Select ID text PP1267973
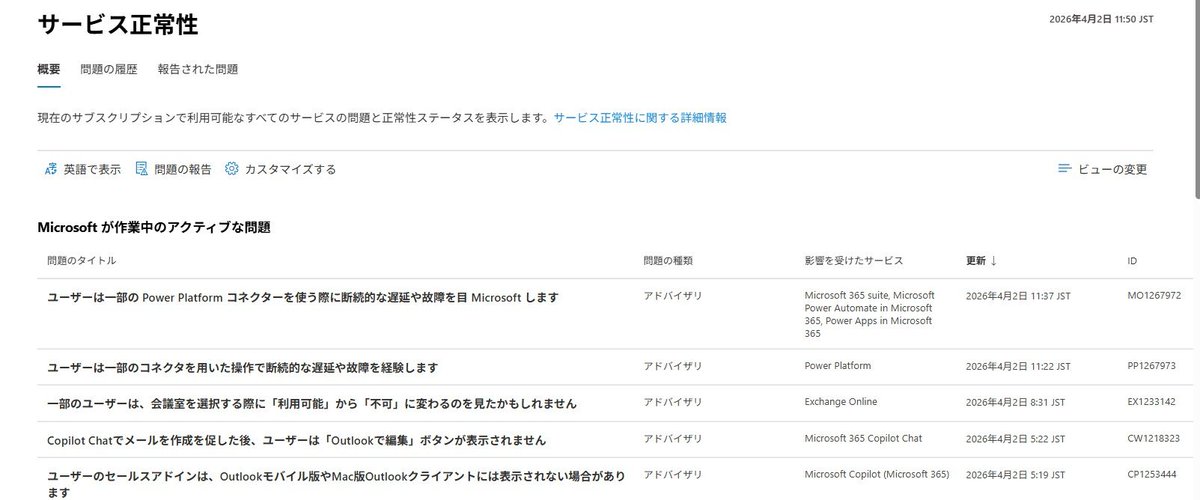Viewport: 1200px width, 500px height. point(1152,366)
